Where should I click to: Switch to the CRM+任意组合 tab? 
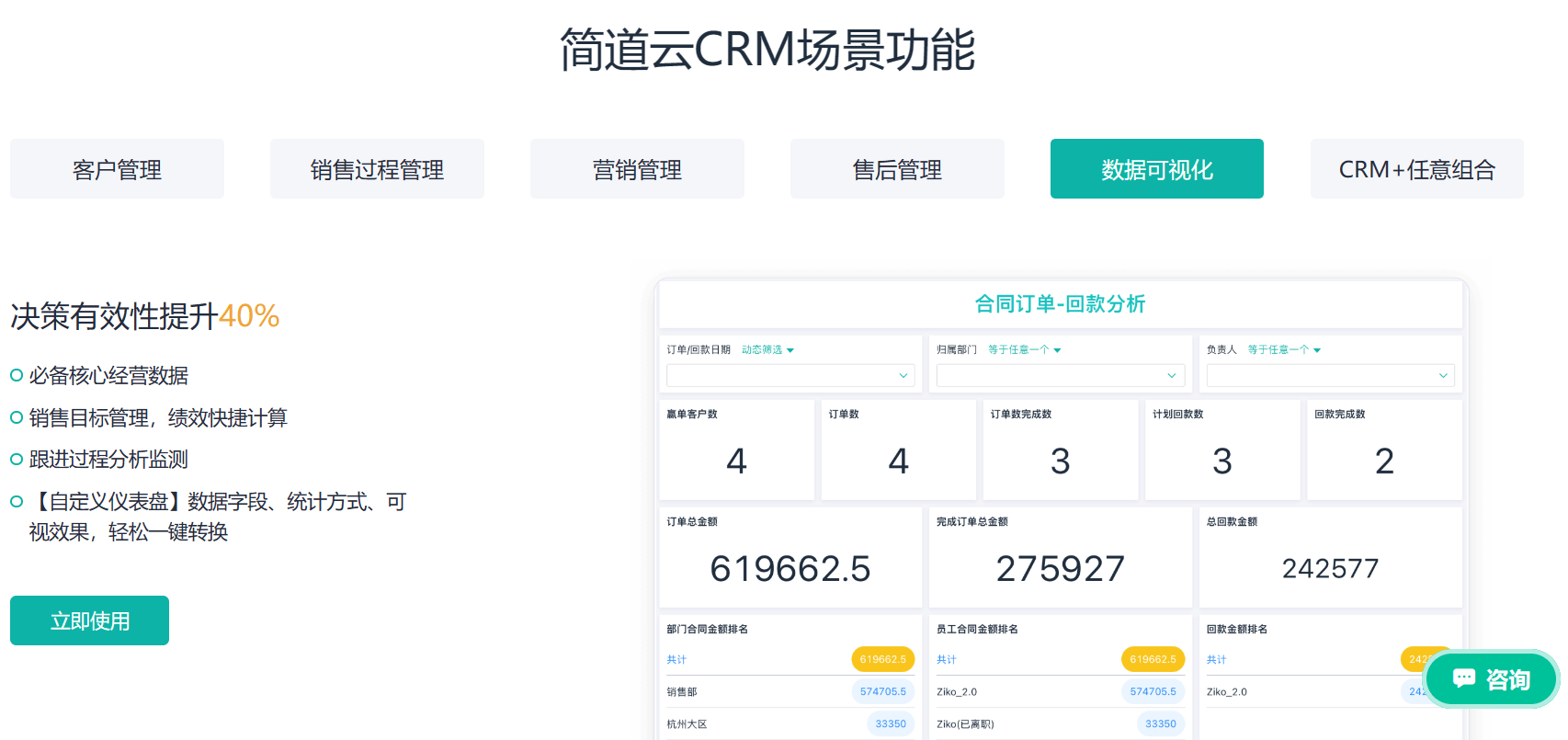click(1417, 169)
